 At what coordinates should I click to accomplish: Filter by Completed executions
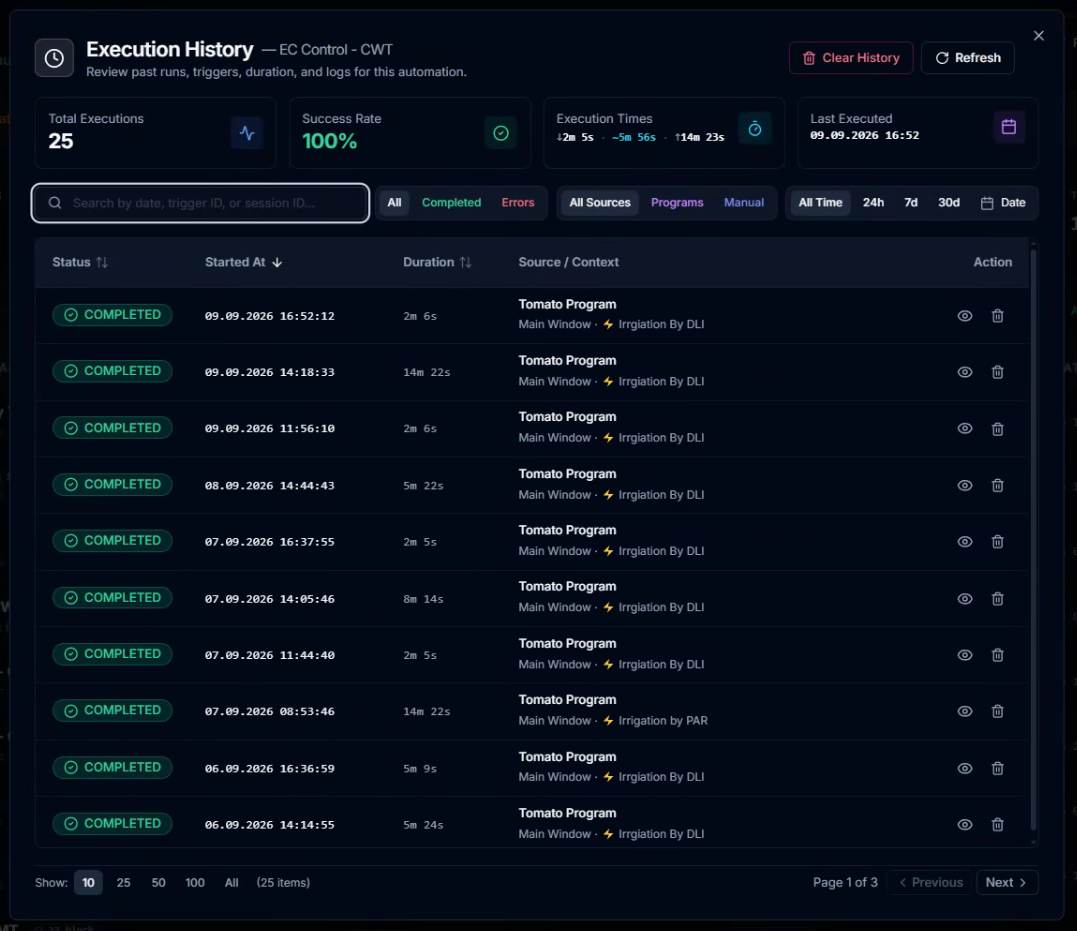pos(451,203)
